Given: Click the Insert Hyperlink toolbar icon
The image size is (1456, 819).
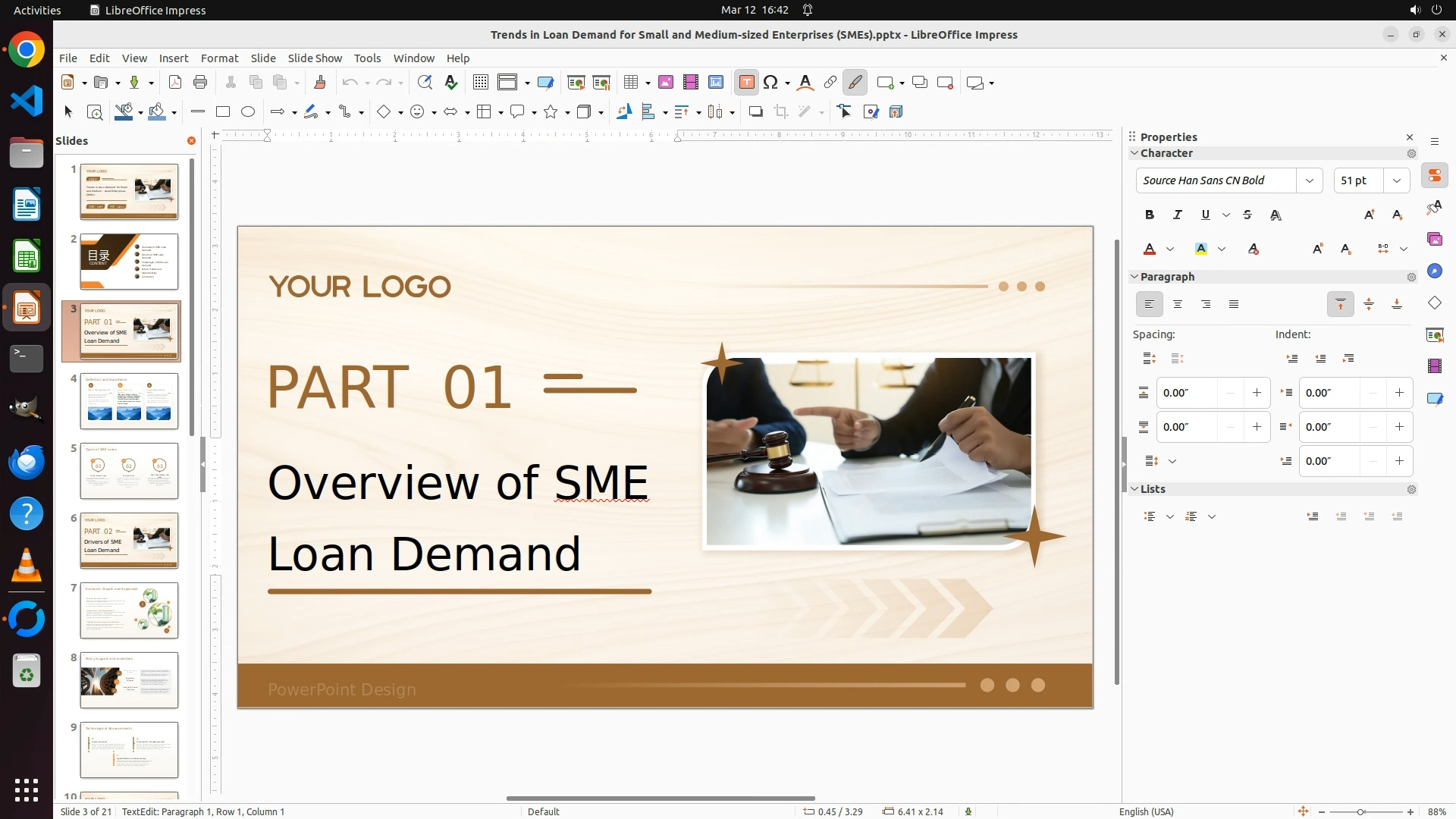Looking at the screenshot, I should 830,83.
